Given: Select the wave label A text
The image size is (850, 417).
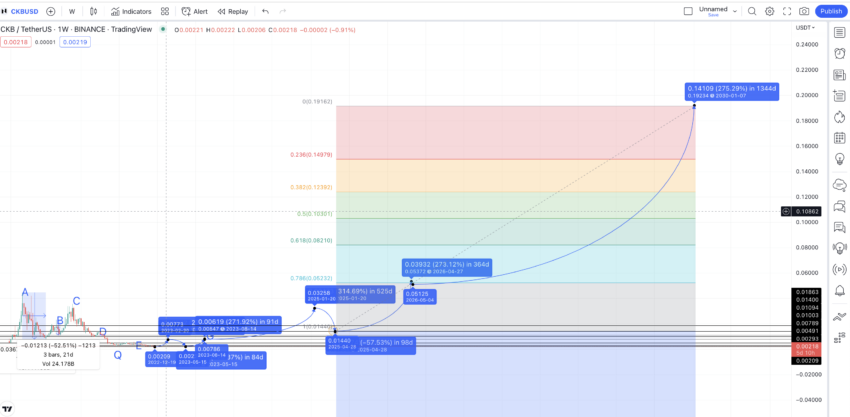Looking at the screenshot, I should [x=24, y=293].
